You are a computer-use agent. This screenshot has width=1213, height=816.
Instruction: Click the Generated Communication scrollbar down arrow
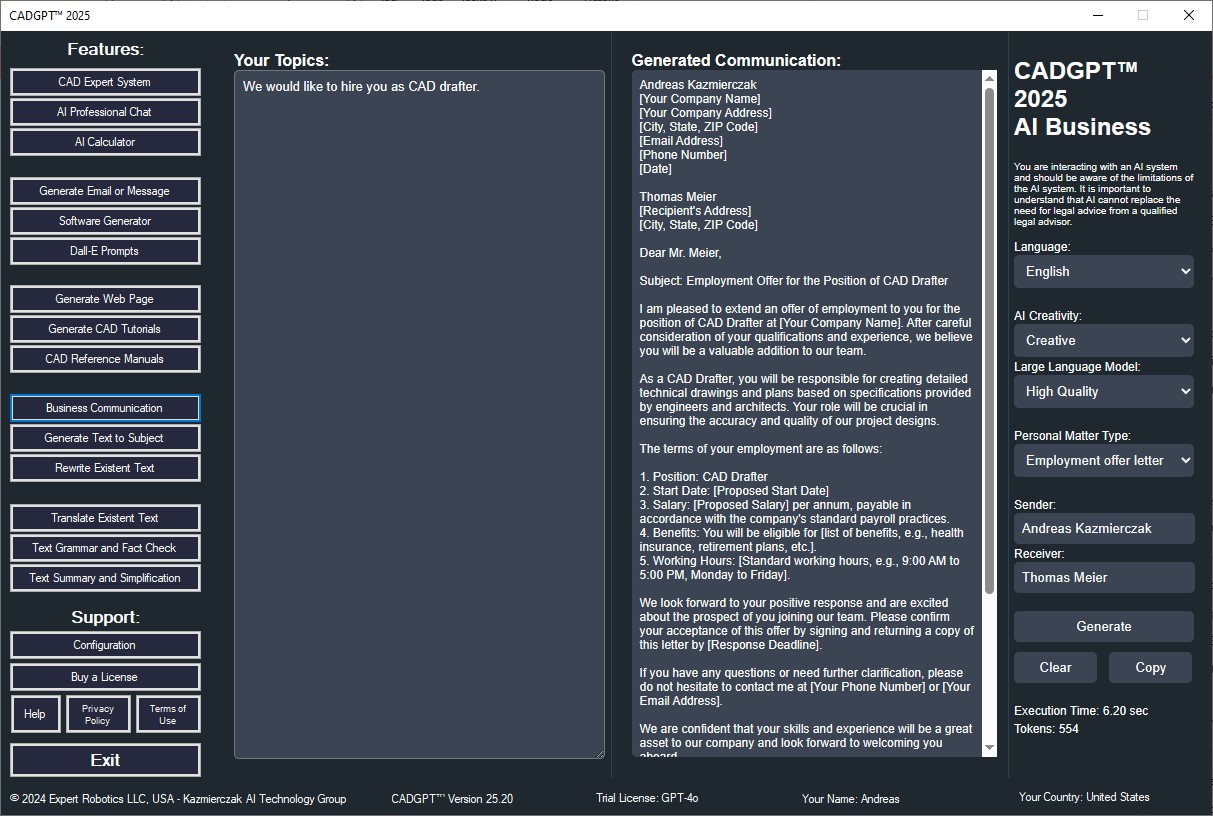click(x=989, y=748)
